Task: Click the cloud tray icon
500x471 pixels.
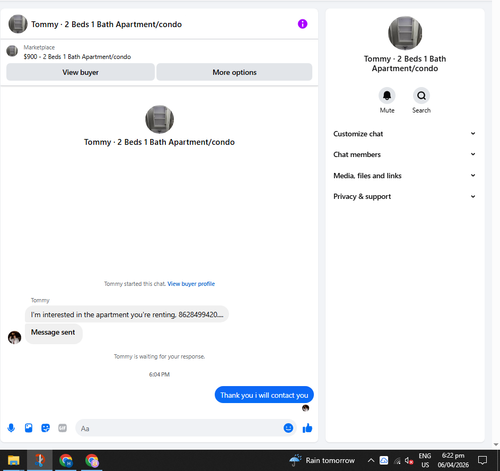Action: point(384,460)
